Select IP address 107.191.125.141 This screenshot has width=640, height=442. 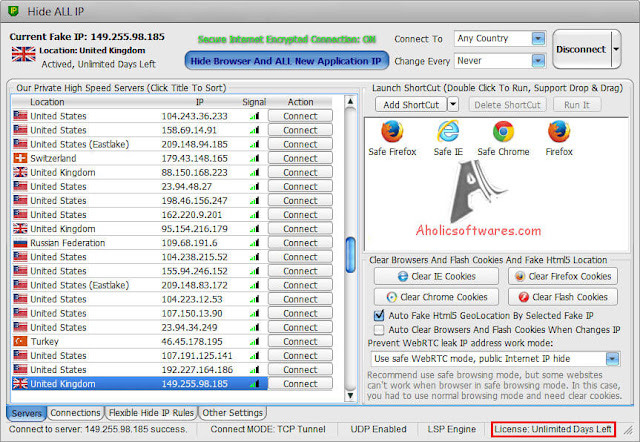click(x=197, y=355)
